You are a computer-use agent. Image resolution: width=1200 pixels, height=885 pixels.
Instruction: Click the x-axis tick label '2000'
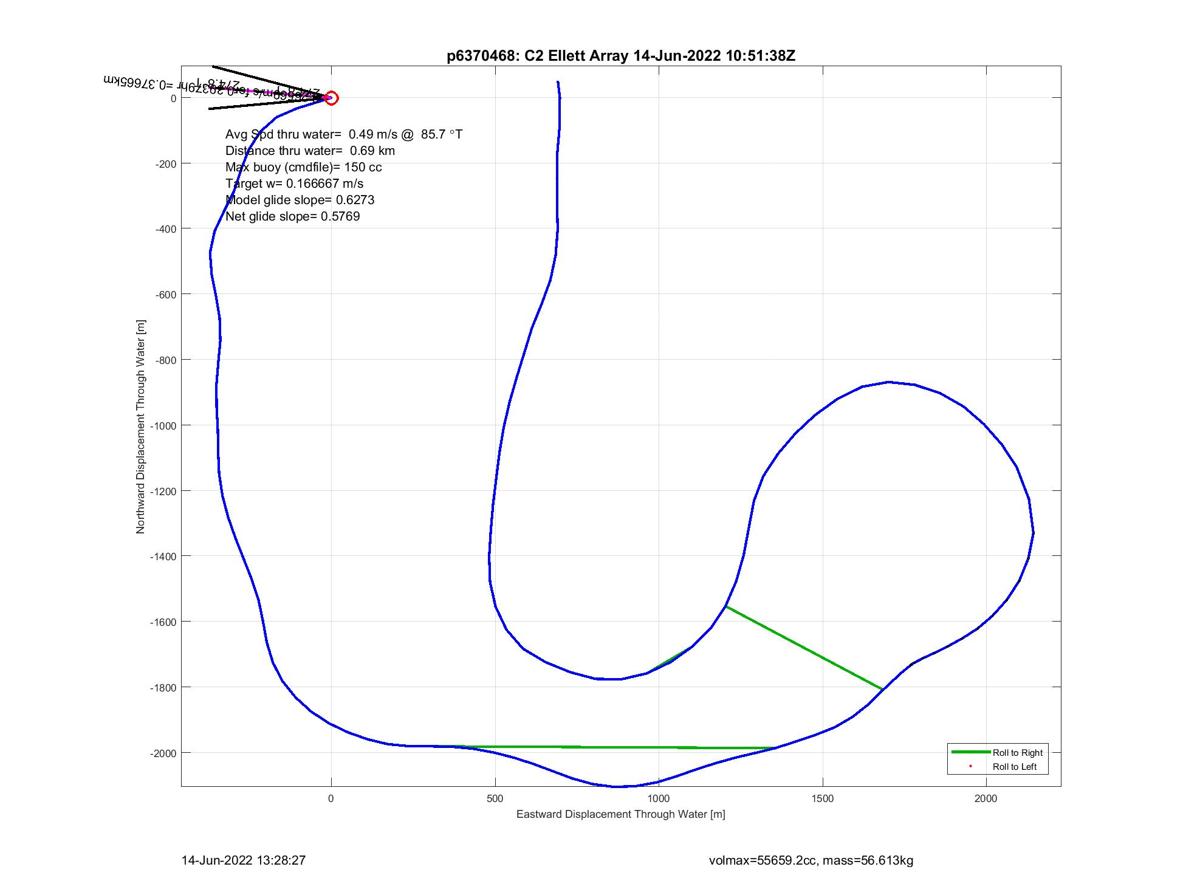tap(986, 798)
